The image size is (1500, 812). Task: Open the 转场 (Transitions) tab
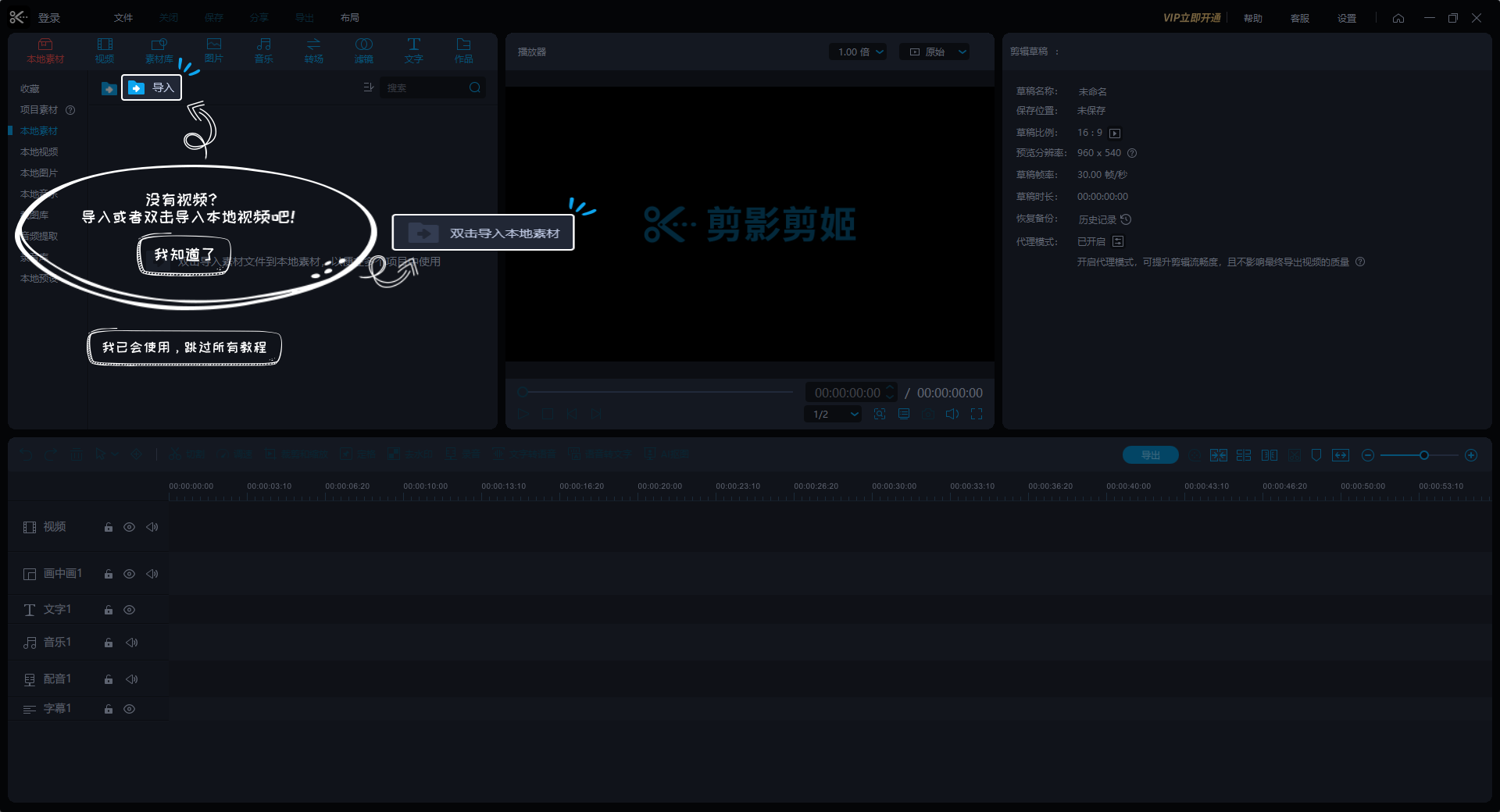pos(314,51)
